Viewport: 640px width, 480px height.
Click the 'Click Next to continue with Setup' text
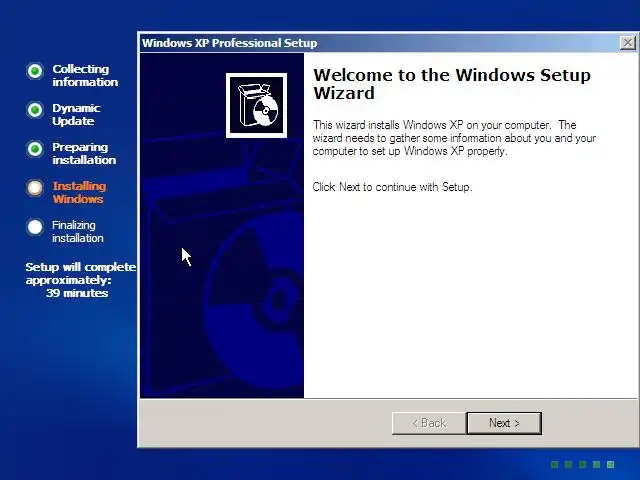[392, 187]
